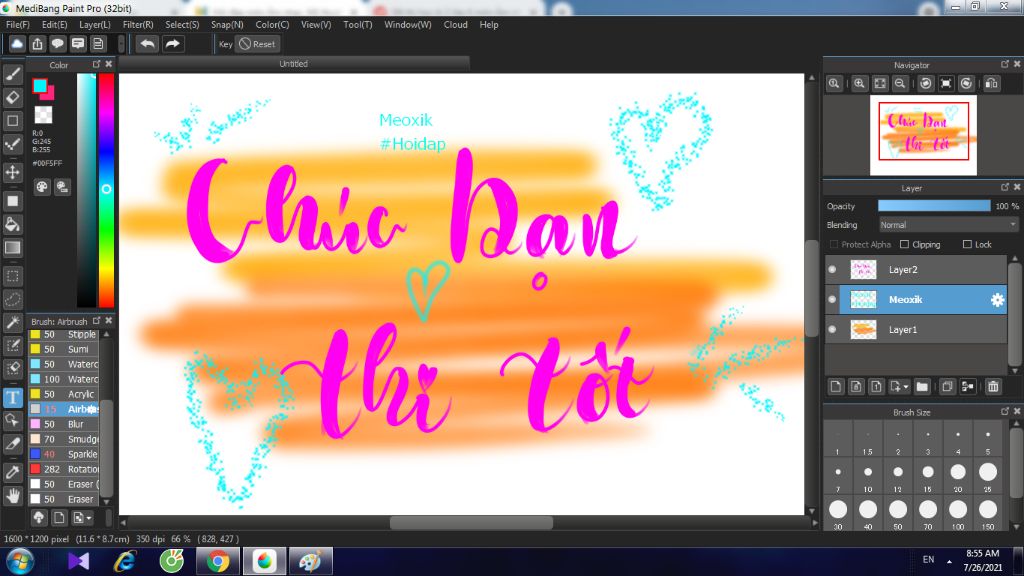
Task: Select the Text tool
Action: coord(12,397)
